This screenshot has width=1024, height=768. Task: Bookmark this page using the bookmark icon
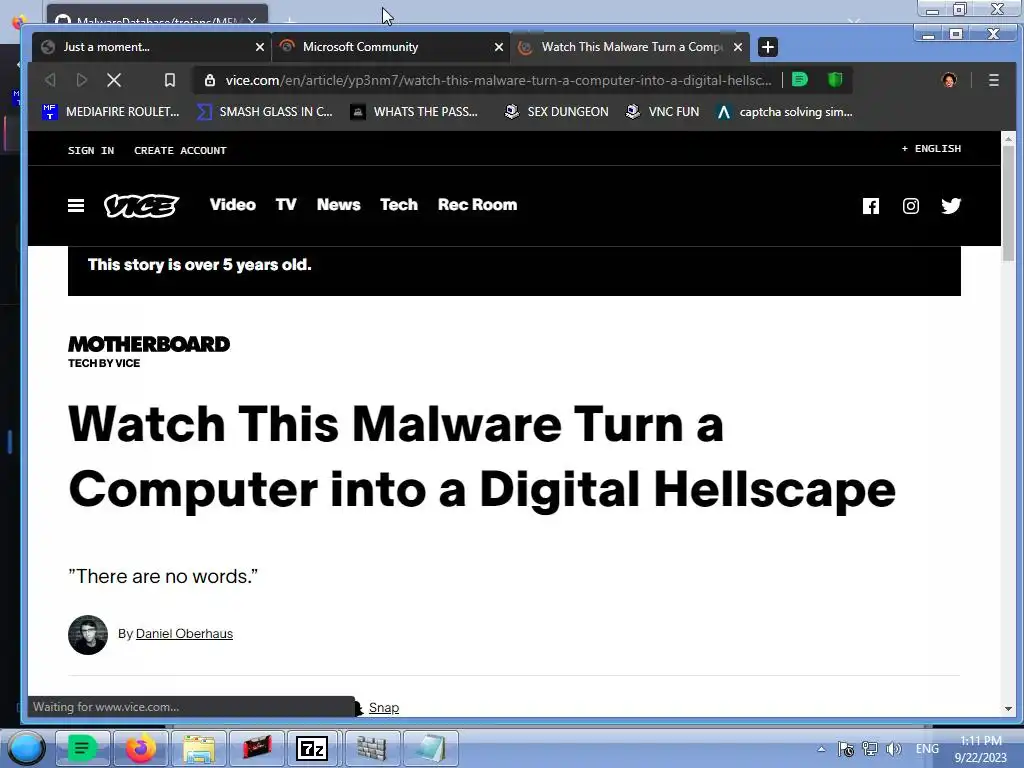tap(170, 80)
